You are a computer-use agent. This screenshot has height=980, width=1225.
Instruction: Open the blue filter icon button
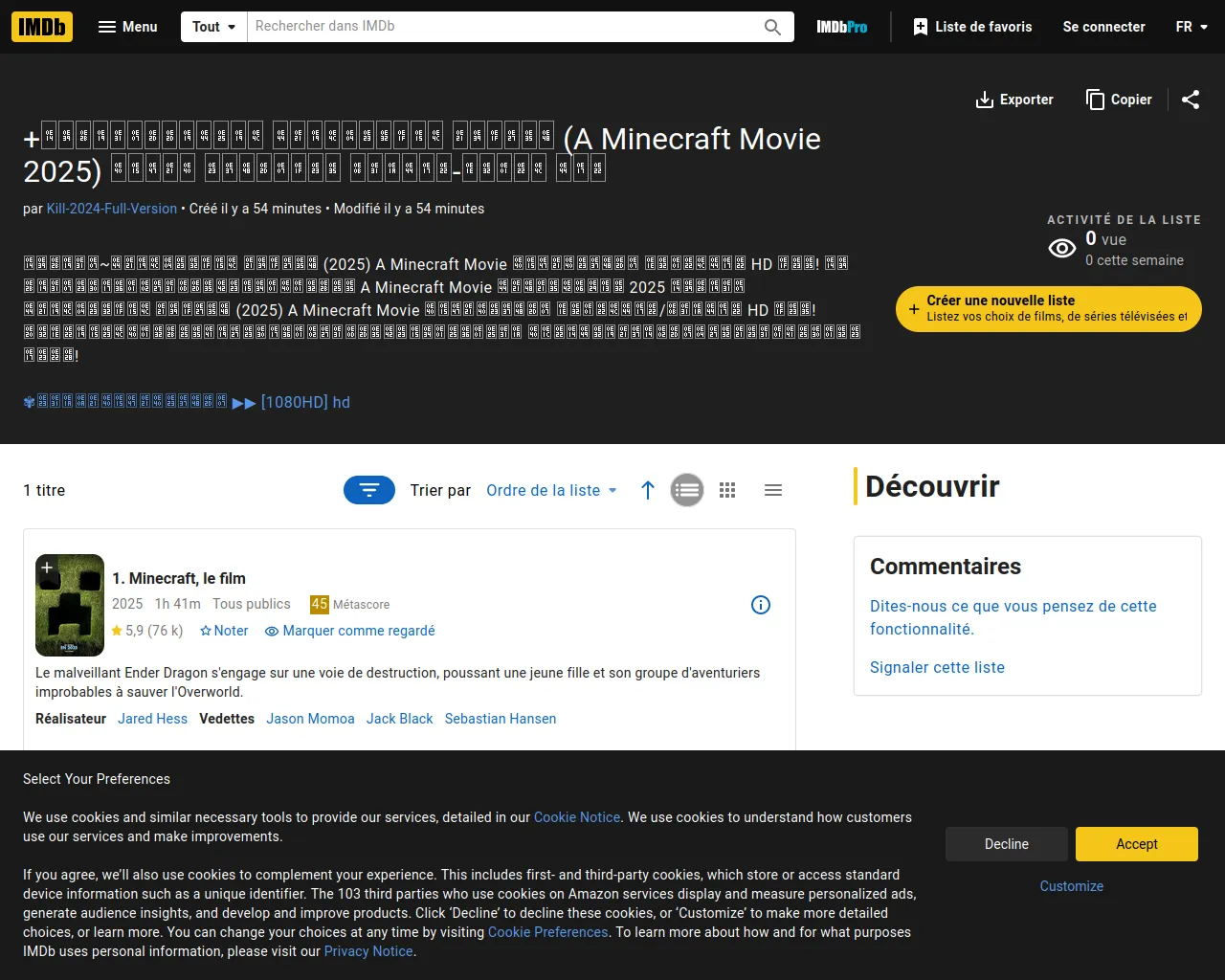click(369, 490)
